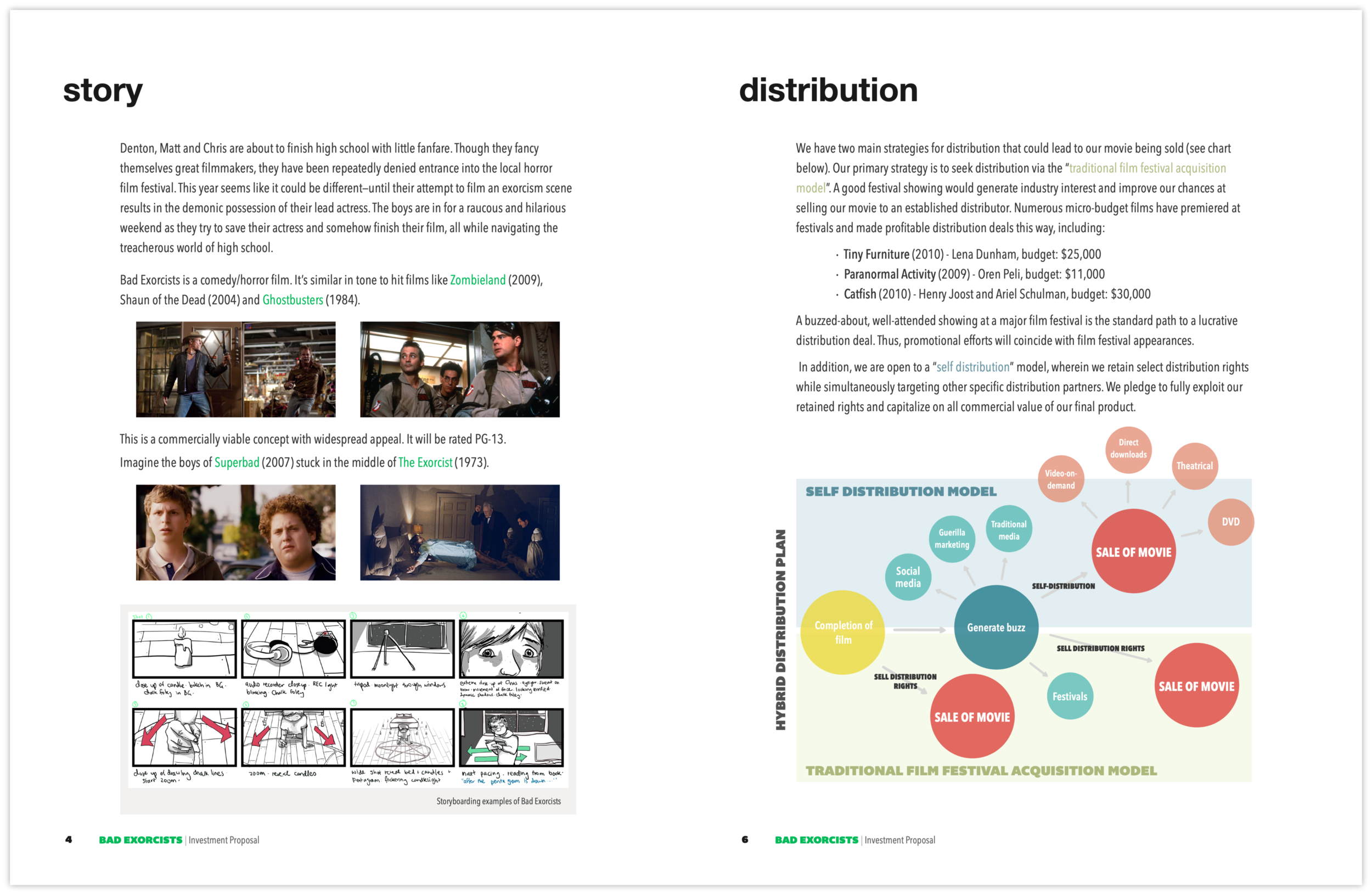Image resolution: width=1372 pixels, height=895 pixels.
Task: Open The Exorcist highlighted link
Action: click(x=425, y=462)
